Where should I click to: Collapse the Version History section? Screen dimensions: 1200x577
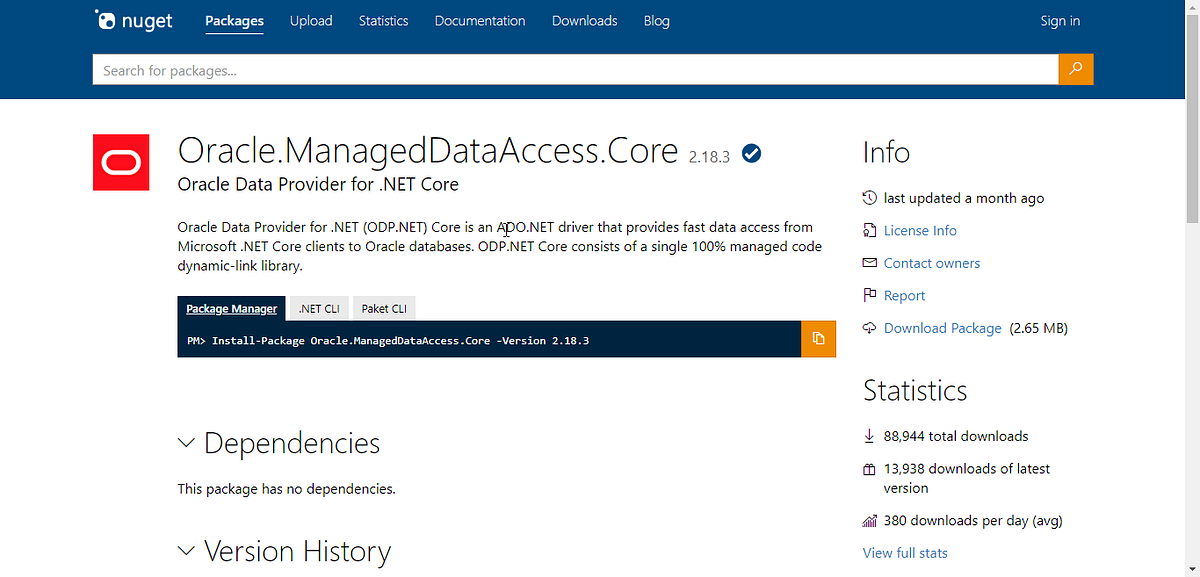[186, 550]
